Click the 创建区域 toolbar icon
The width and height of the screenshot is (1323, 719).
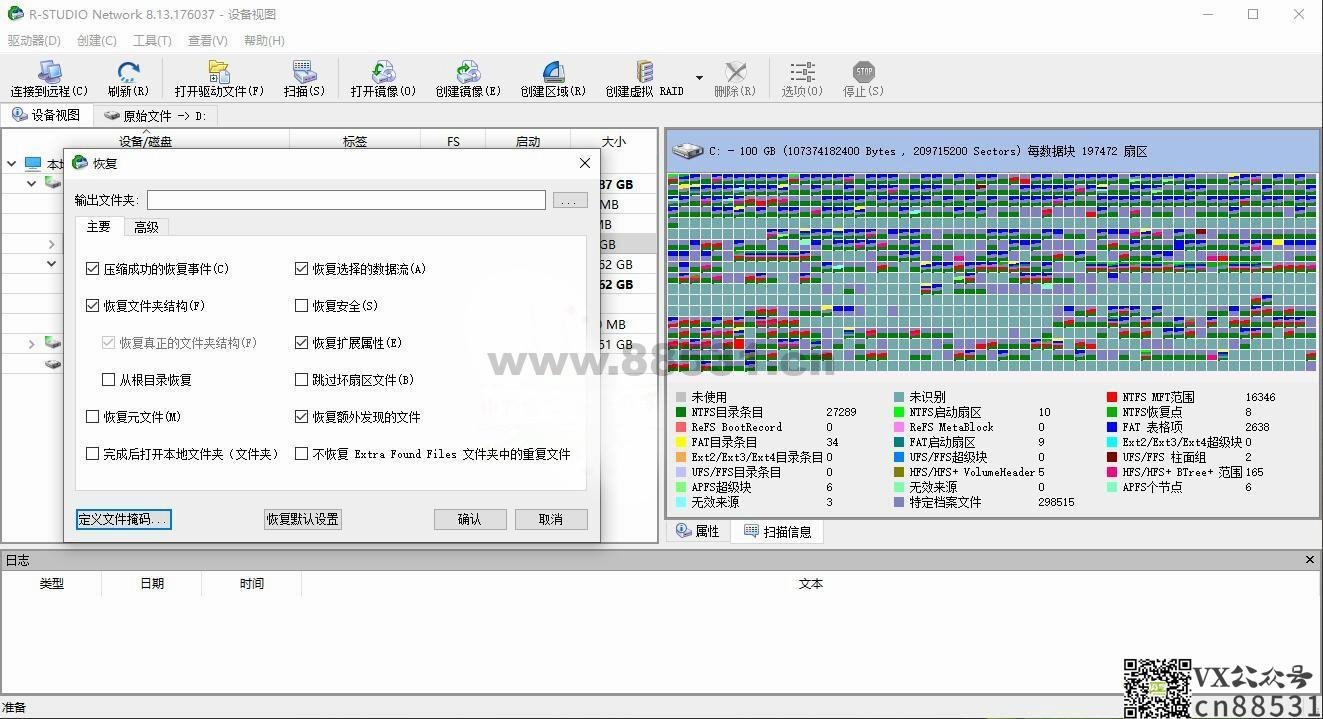[553, 72]
